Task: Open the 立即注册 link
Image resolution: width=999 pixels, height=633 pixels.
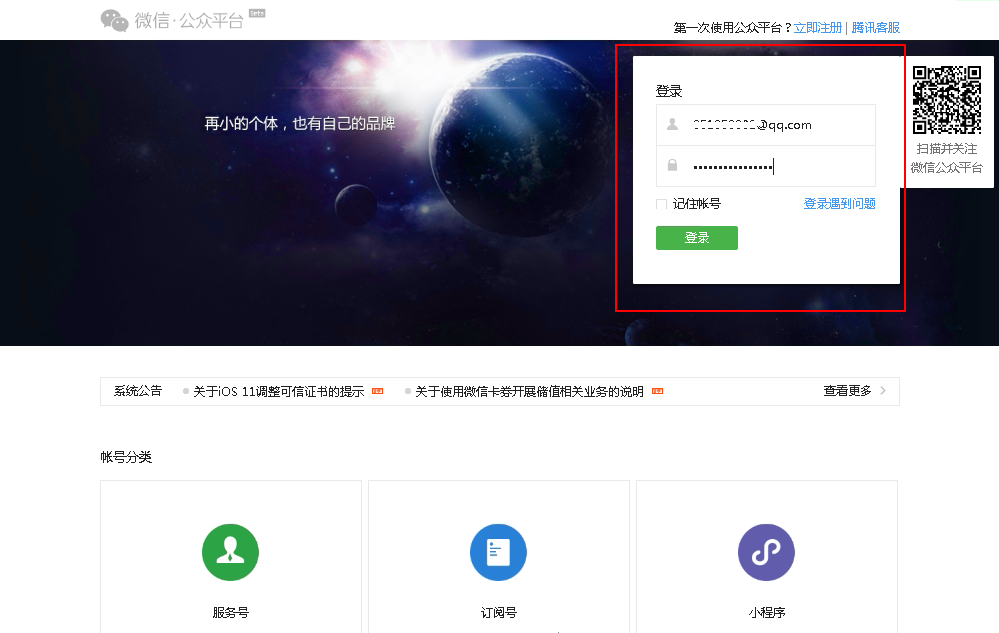Action: pos(818,28)
